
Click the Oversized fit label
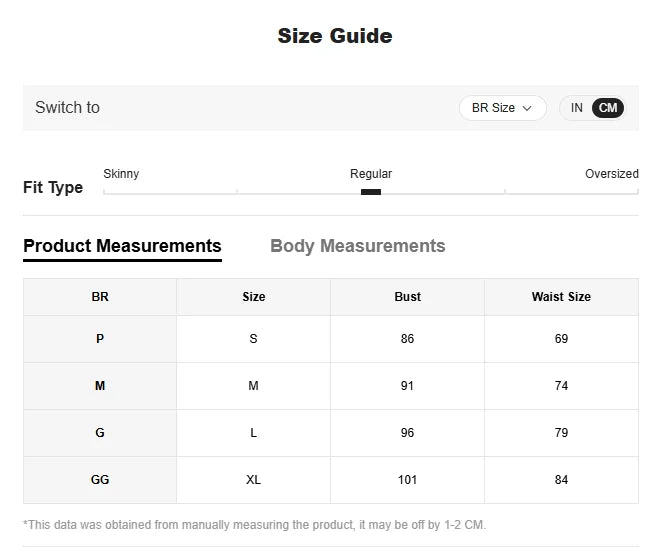click(x=611, y=174)
